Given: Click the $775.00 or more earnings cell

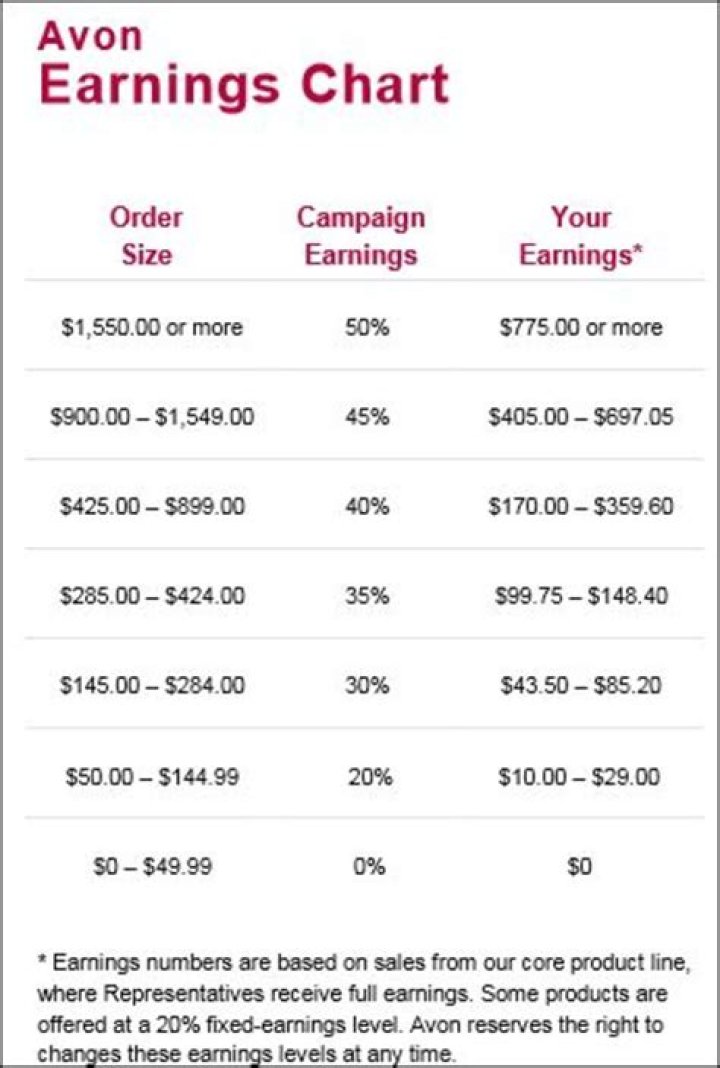Looking at the screenshot, I should 581,327.
